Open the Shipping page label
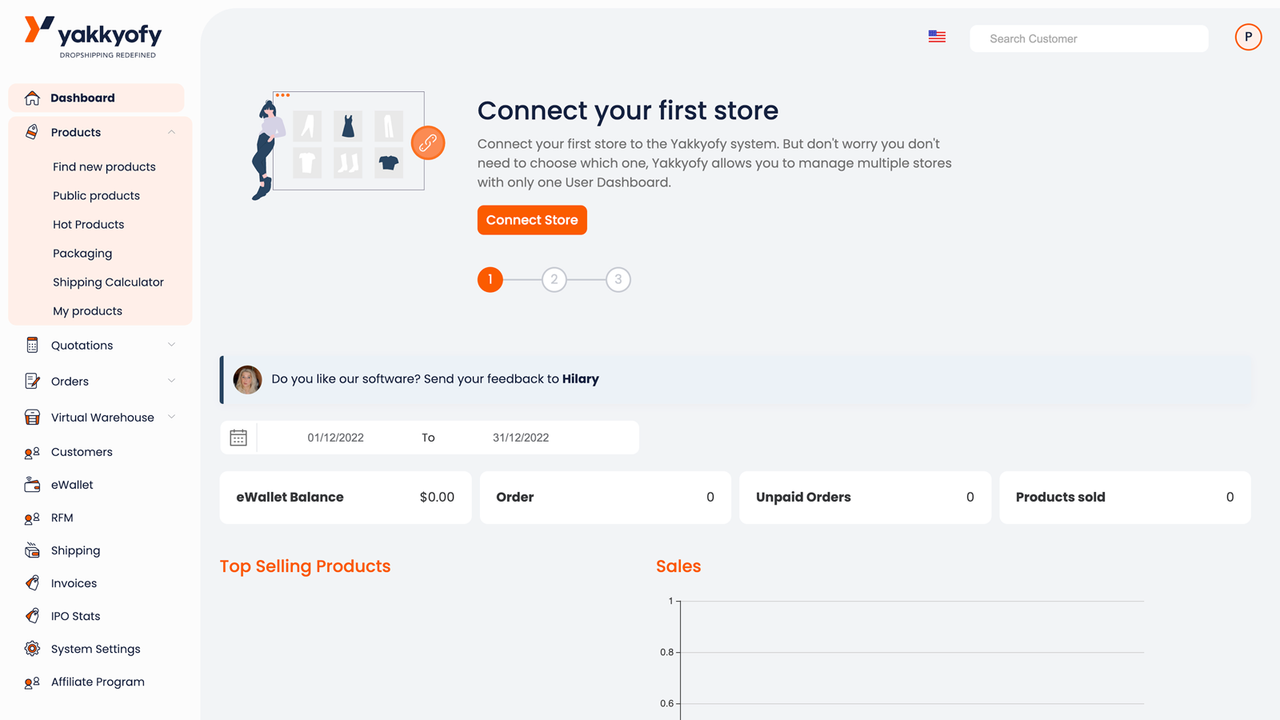This screenshot has height=720, width=1280. pos(76,551)
